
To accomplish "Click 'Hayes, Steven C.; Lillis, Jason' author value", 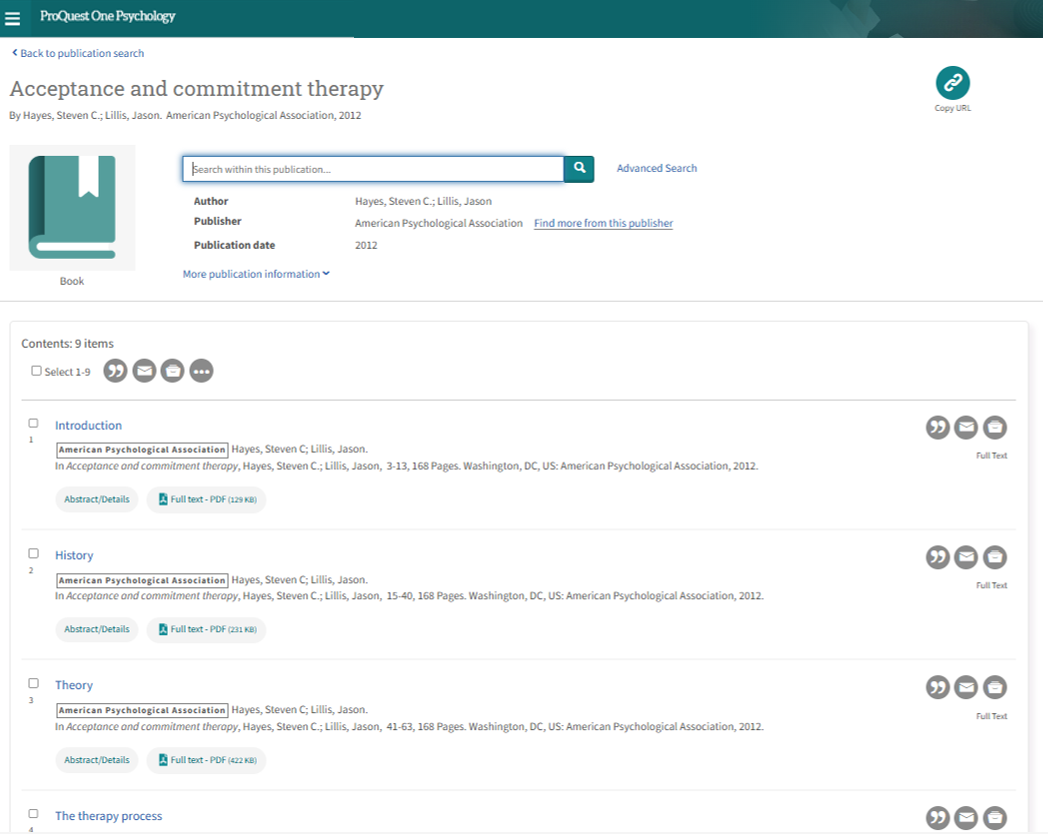I will pos(423,201).
